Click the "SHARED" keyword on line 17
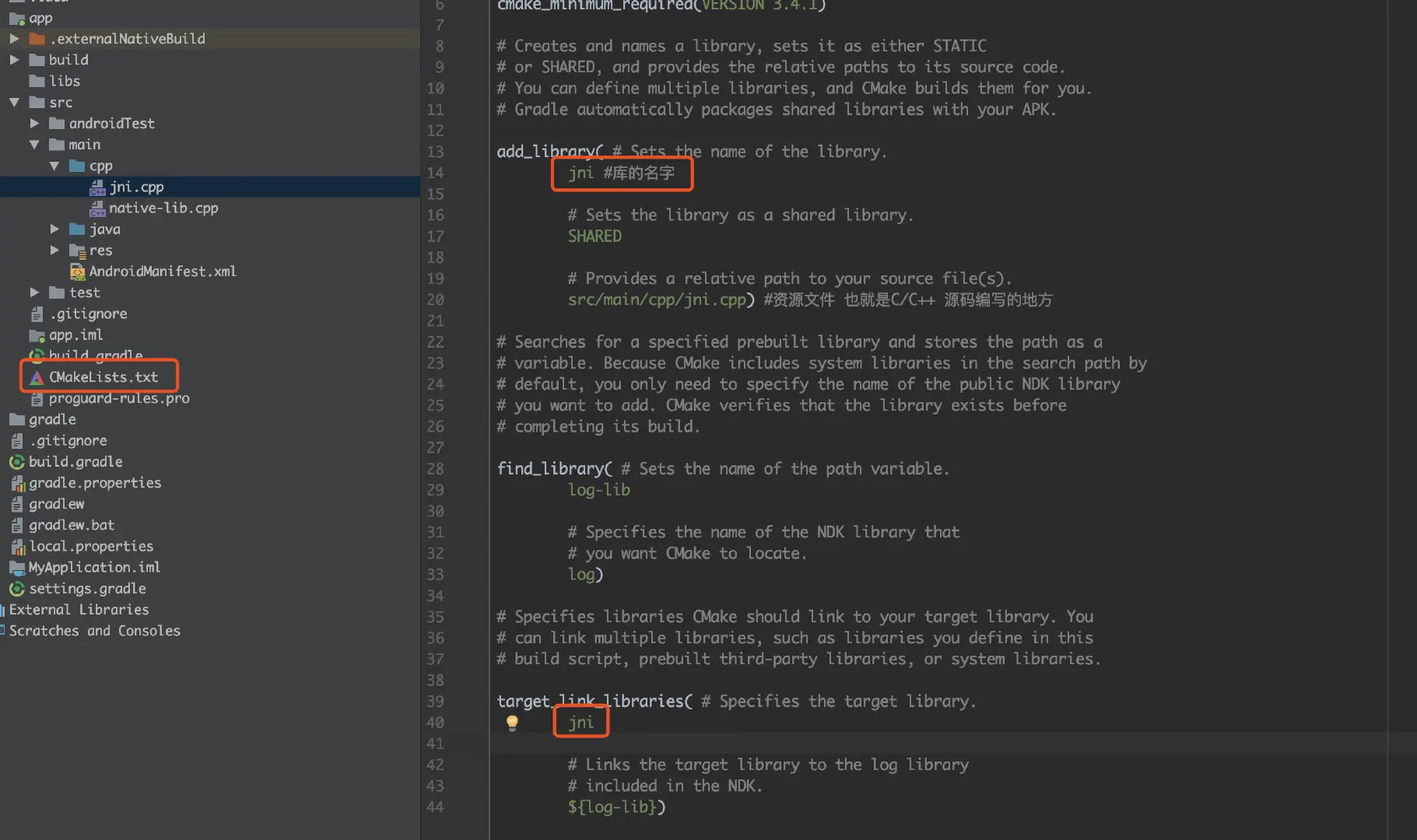 tap(595, 236)
